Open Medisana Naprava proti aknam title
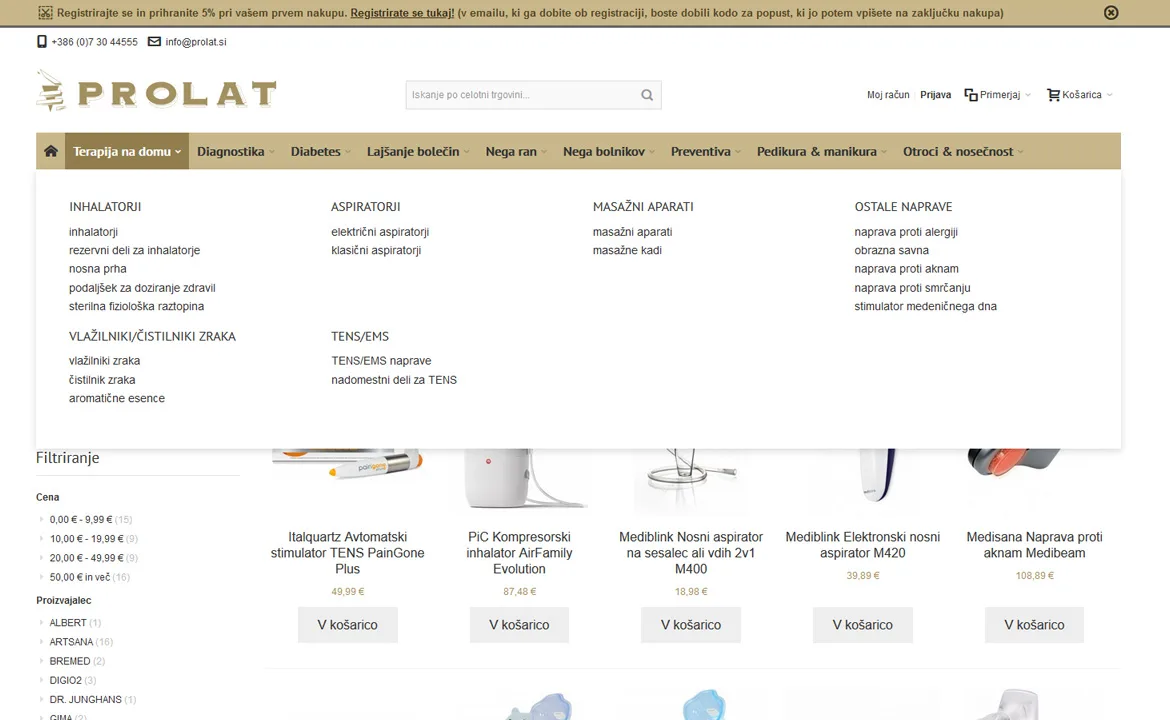The width and height of the screenshot is (1170, 720). (1034, 545)
